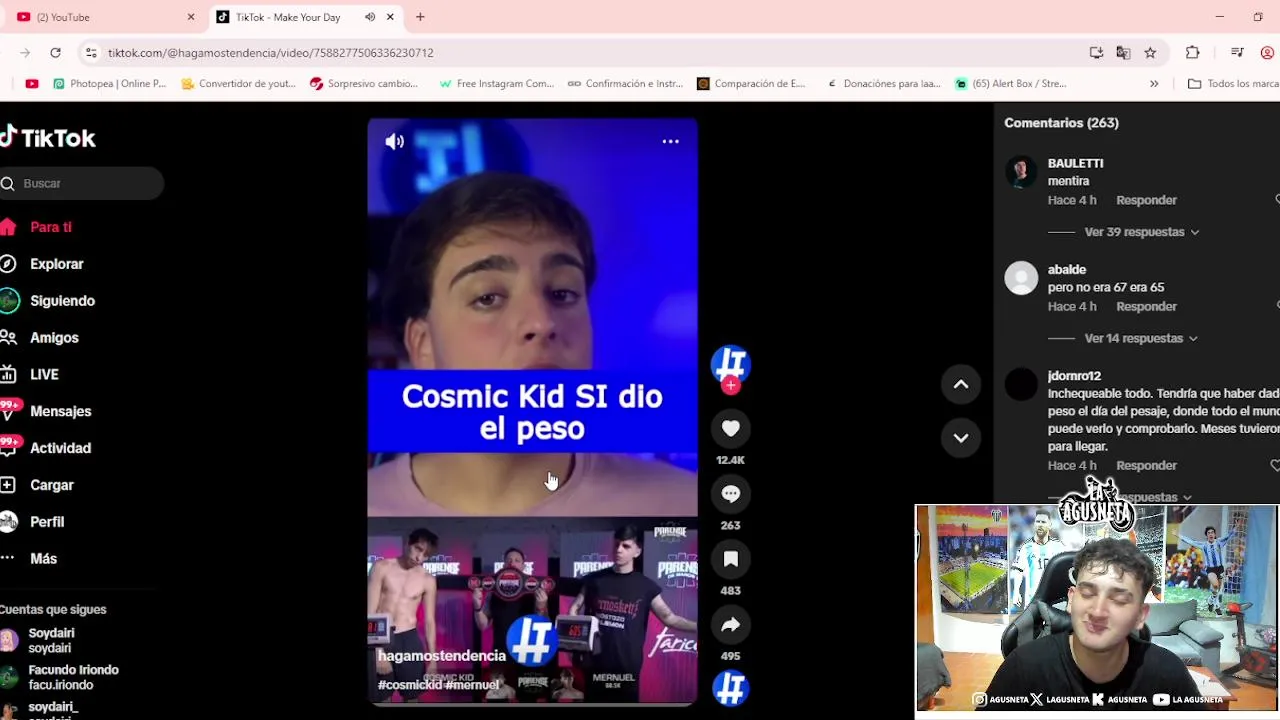Mute the TikTok video sound

(395, 142)
